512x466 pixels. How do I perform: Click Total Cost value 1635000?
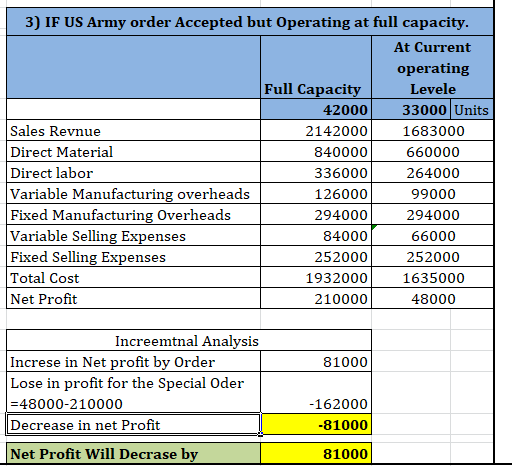[x=432, y=277]
